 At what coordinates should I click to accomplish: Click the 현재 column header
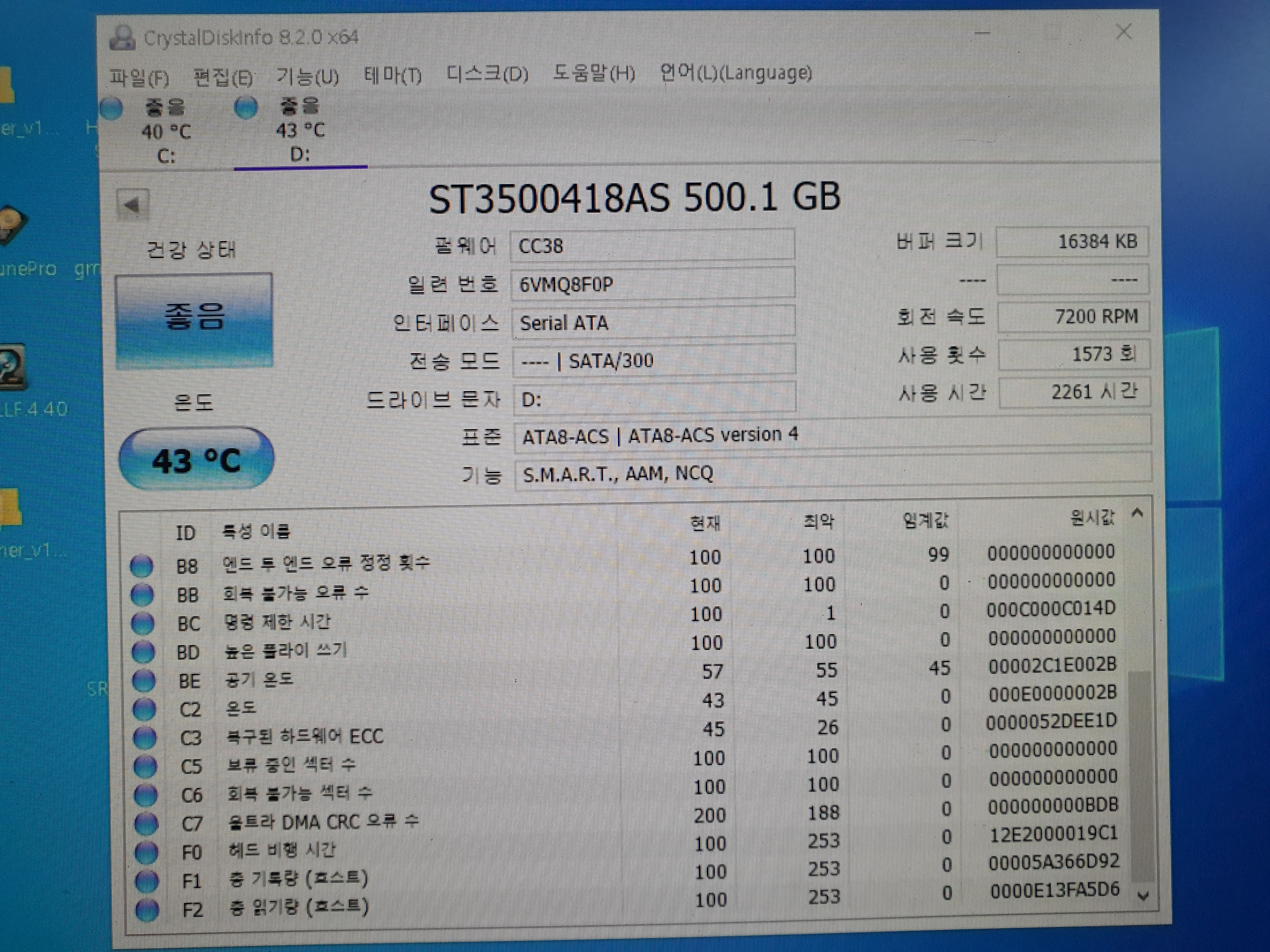pyautogui.click(x=705, y=523)
